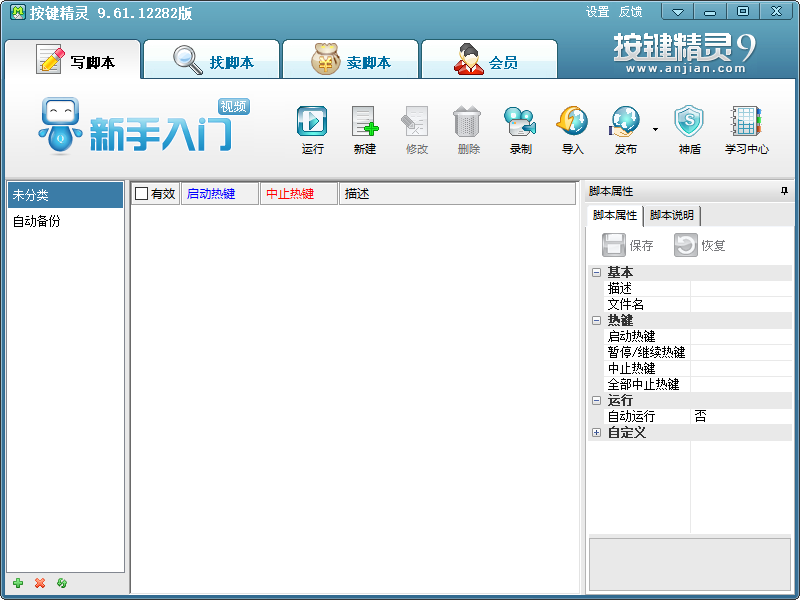
Task: Expand the 自定义 property group
Action: [x=595, y=433]
